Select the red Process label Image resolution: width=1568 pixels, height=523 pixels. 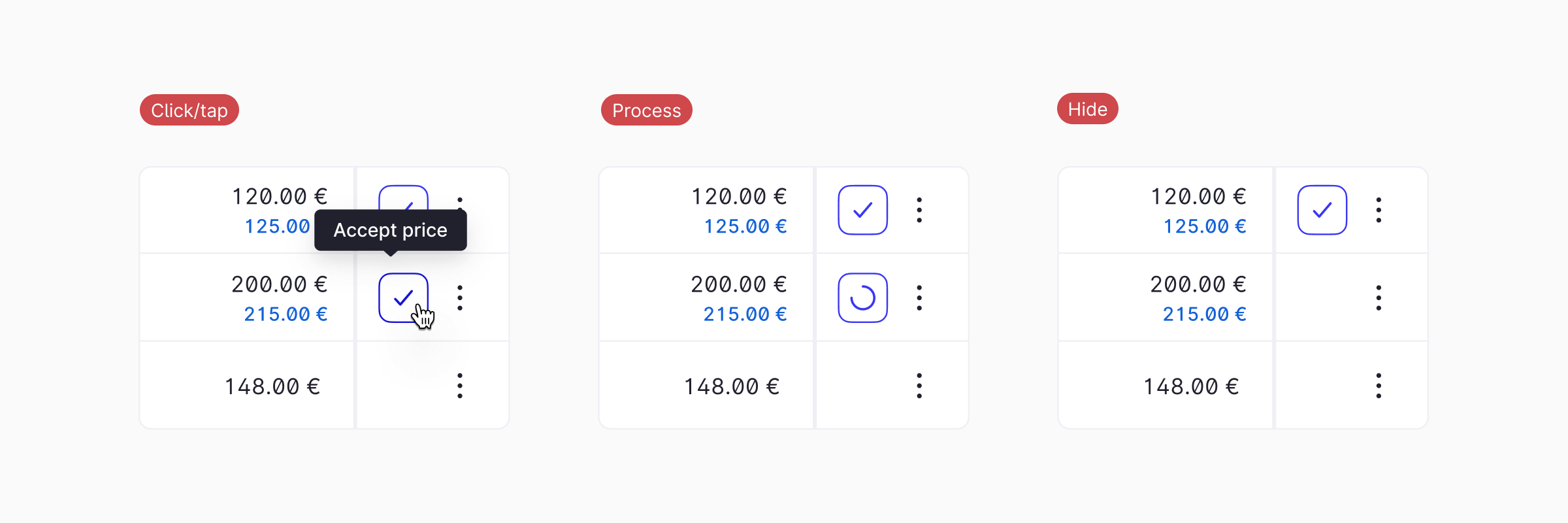(646, 110)
